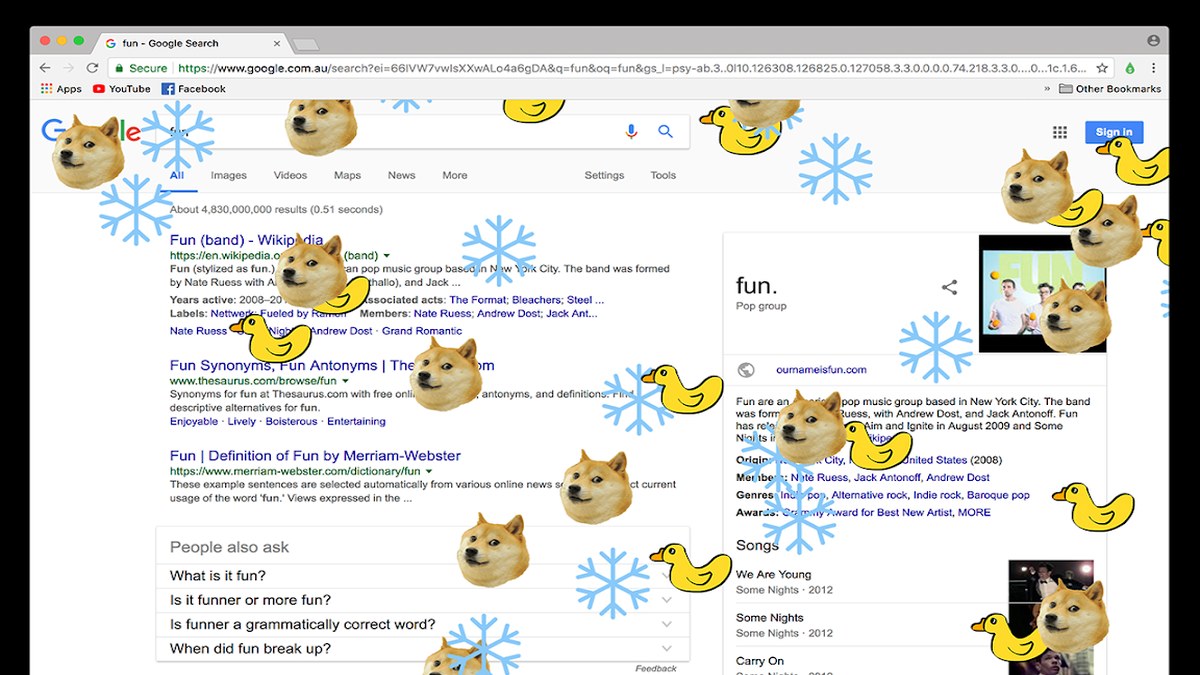Click the browser back arrow
This screenshot has height=675, width=1200.
[45, 68]
